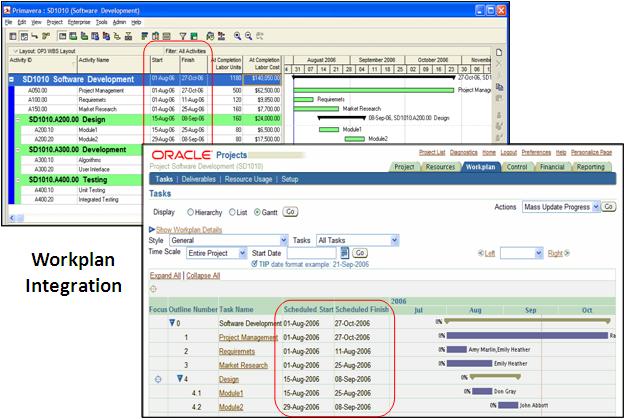The image size is (626, 420).
Task: Collapse outline 0 Software Development in Oracle table
Action: 172,323
